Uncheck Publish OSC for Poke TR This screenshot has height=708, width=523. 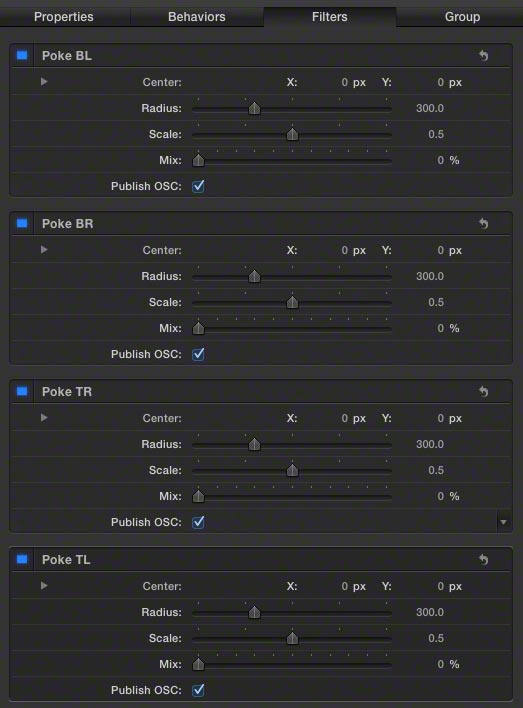pos(198,522)
